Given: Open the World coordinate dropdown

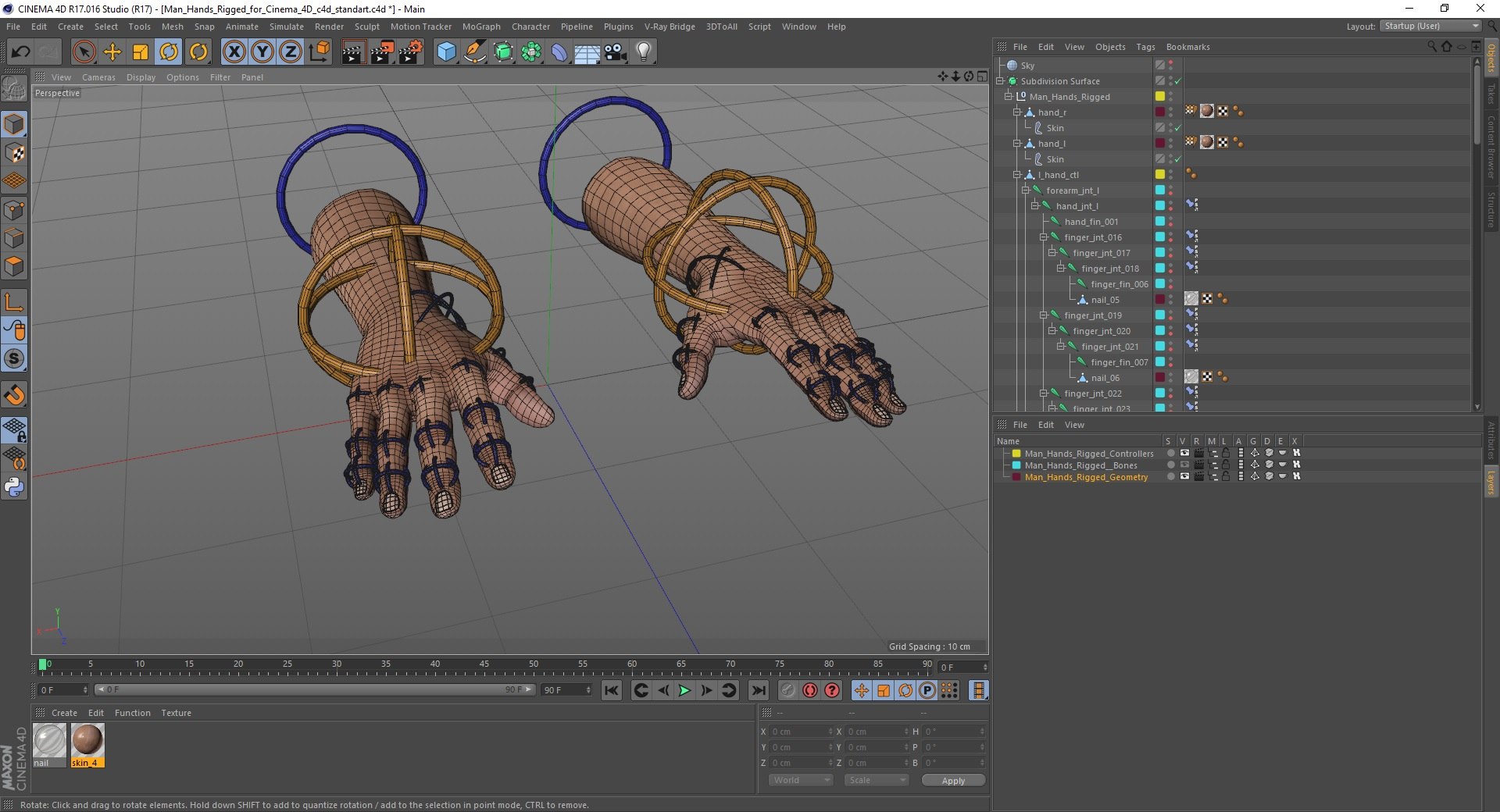Looking at the screenshot, I should pos(801,780).
